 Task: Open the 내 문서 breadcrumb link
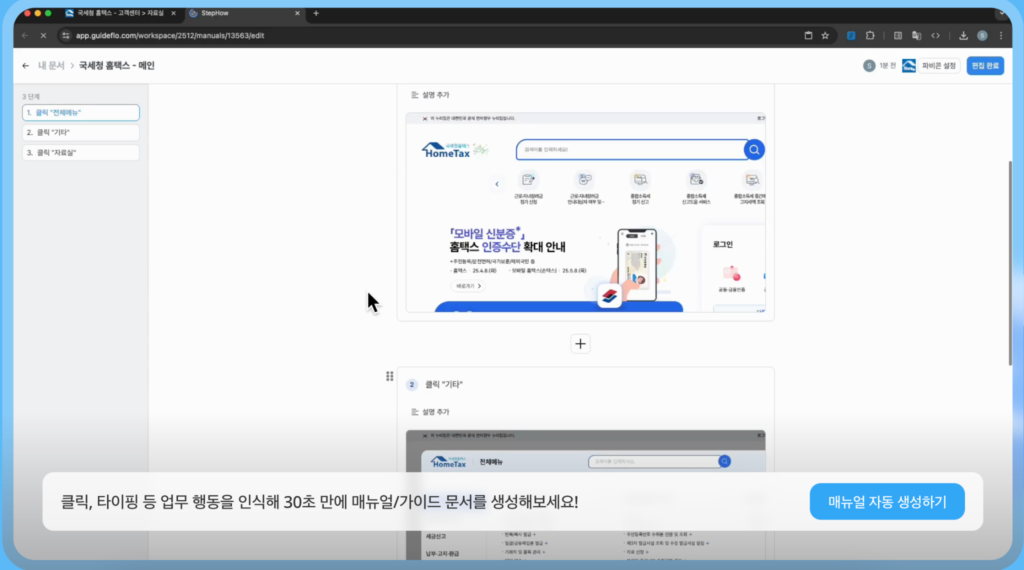point(51,65)
